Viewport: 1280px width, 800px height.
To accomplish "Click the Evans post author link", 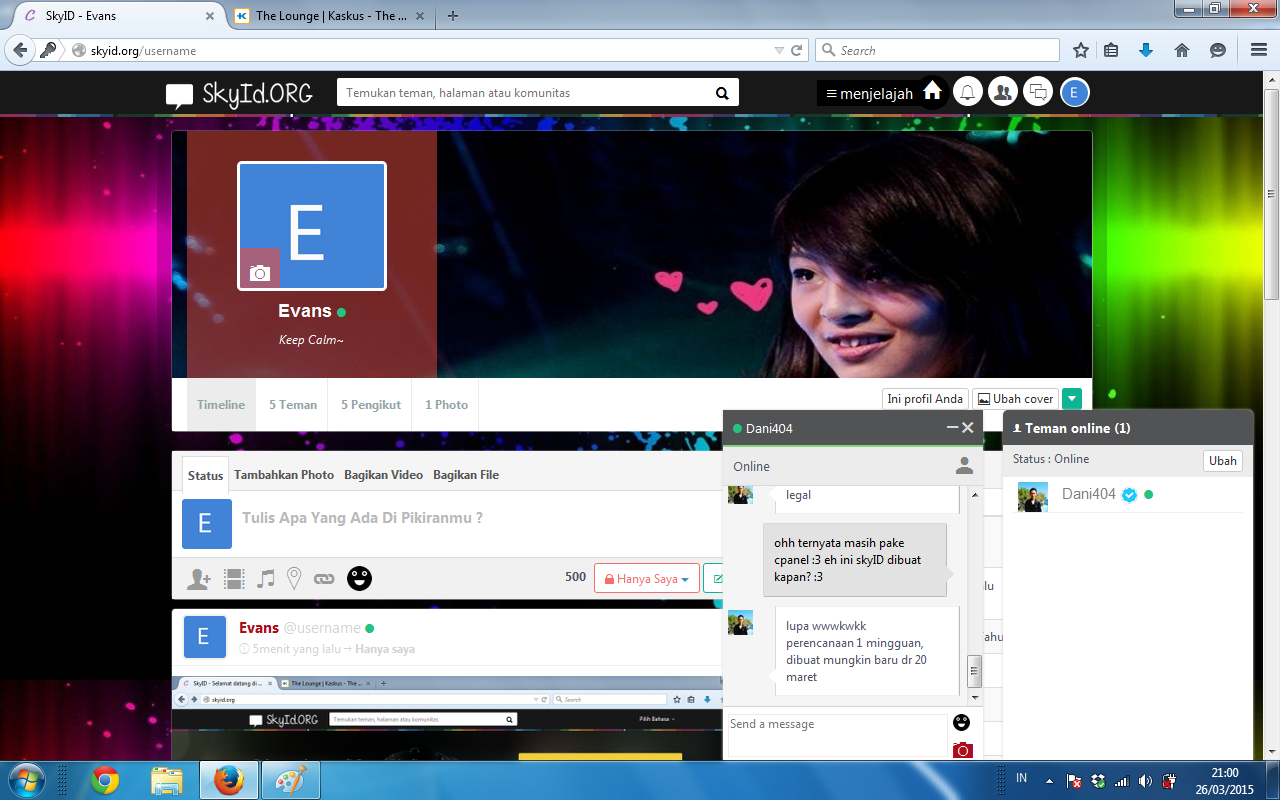I will [x=259, y=628].
